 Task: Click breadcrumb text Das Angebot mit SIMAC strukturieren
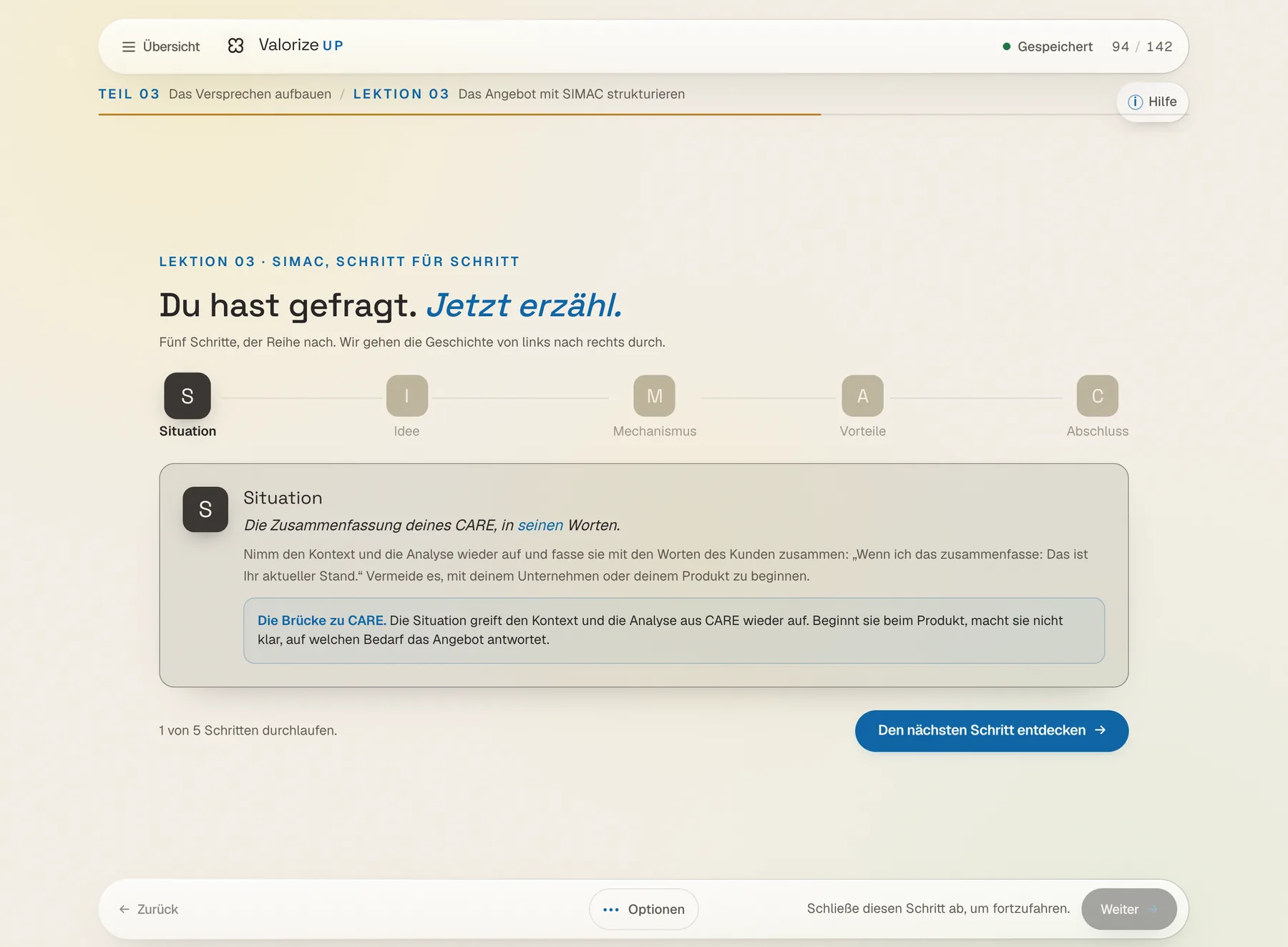coord(571,94)
